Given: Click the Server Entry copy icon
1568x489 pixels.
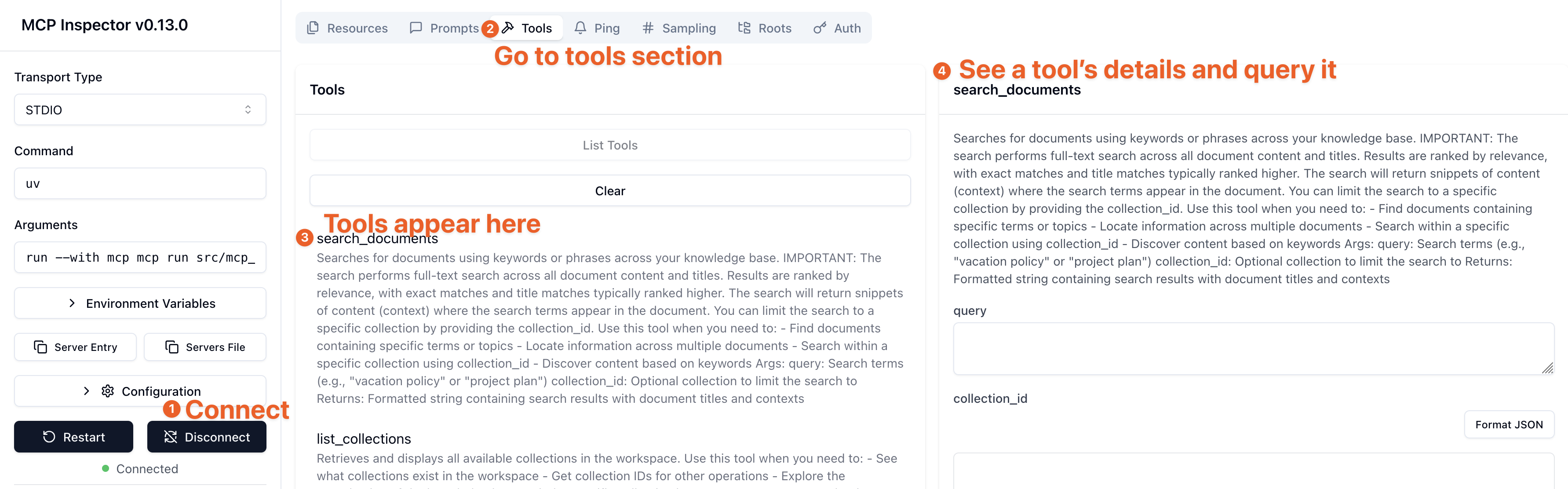Looking at the screenshot, I should coord(40,347).
